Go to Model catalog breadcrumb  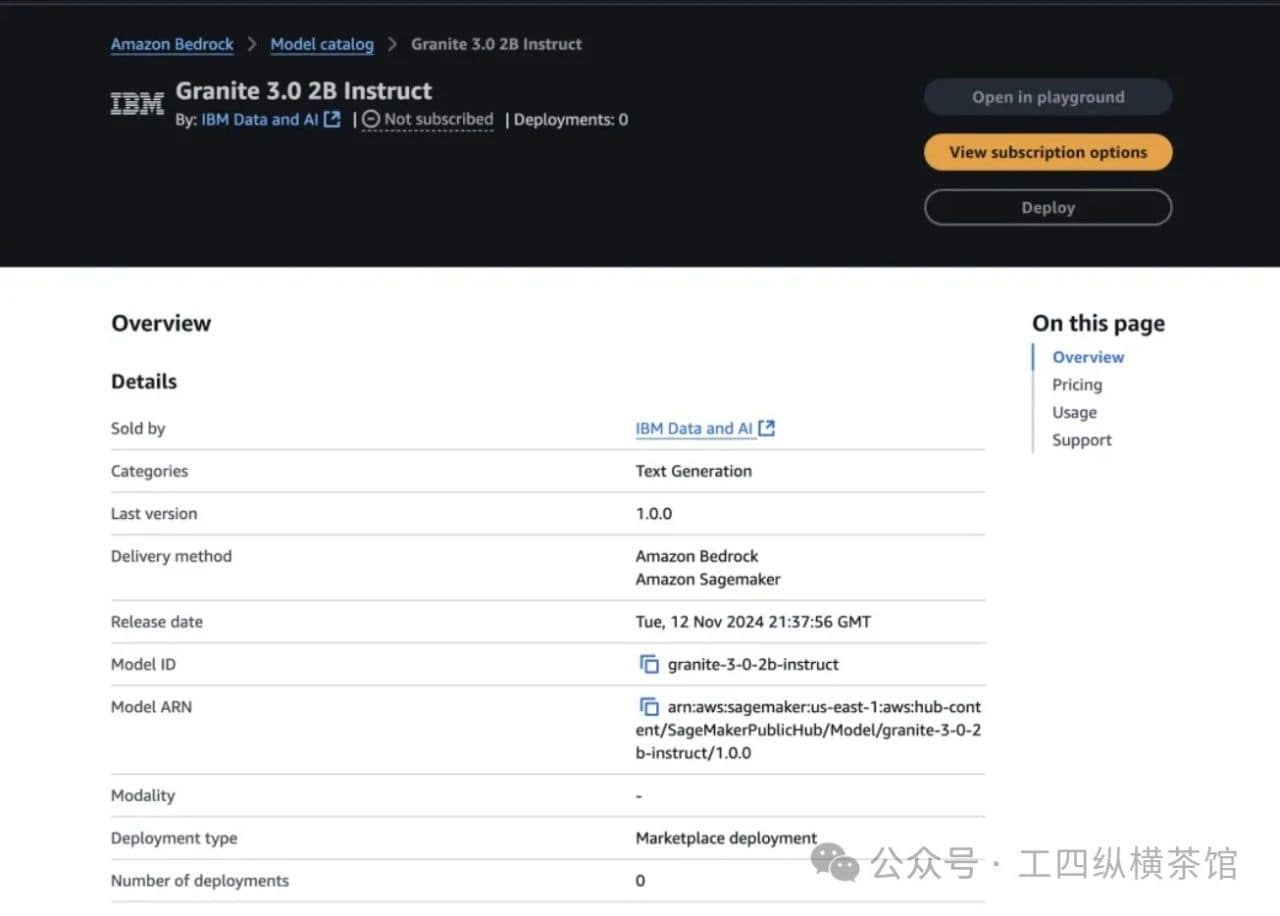322,45
